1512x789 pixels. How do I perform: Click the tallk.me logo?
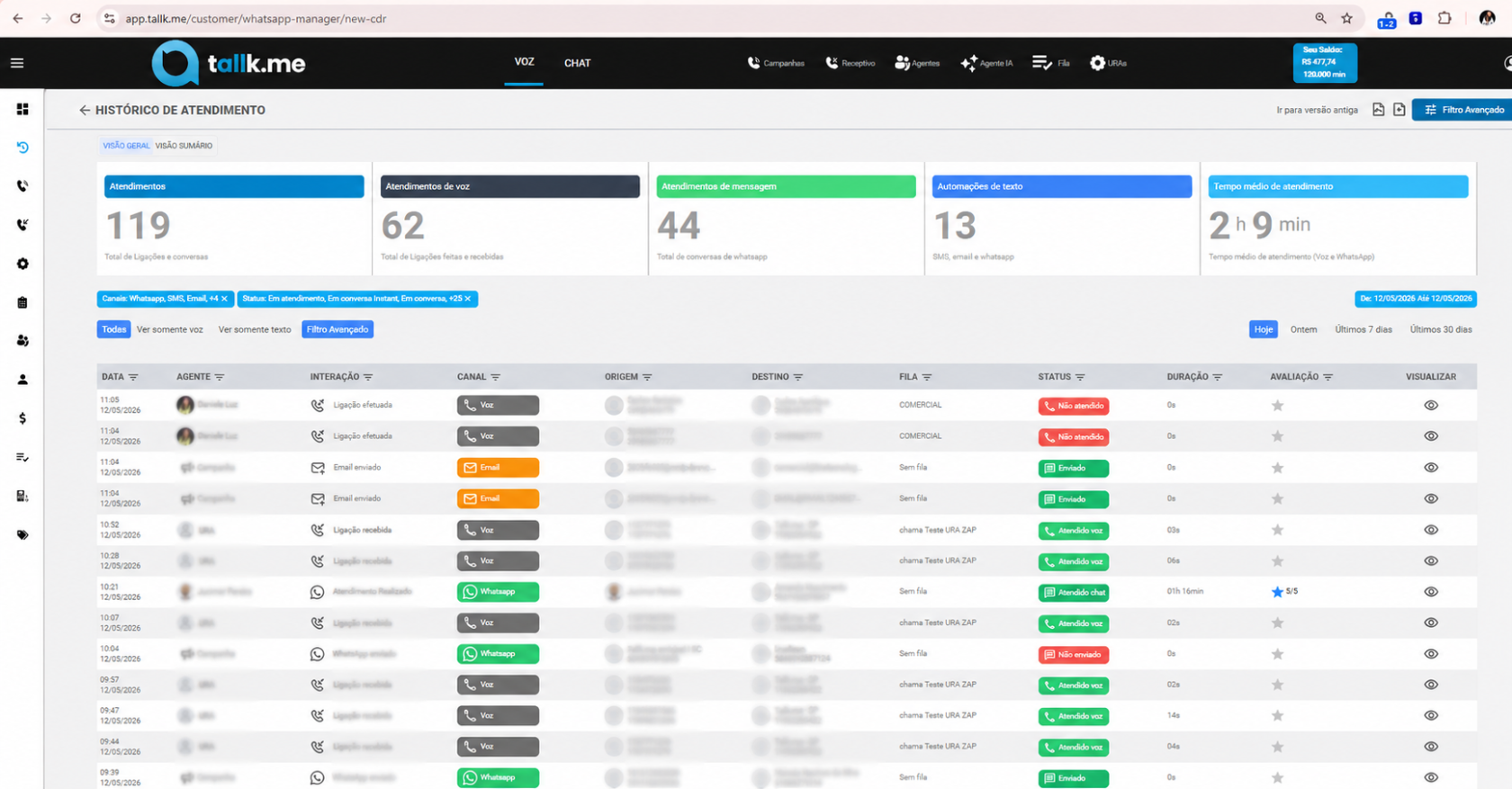point(229,63)
